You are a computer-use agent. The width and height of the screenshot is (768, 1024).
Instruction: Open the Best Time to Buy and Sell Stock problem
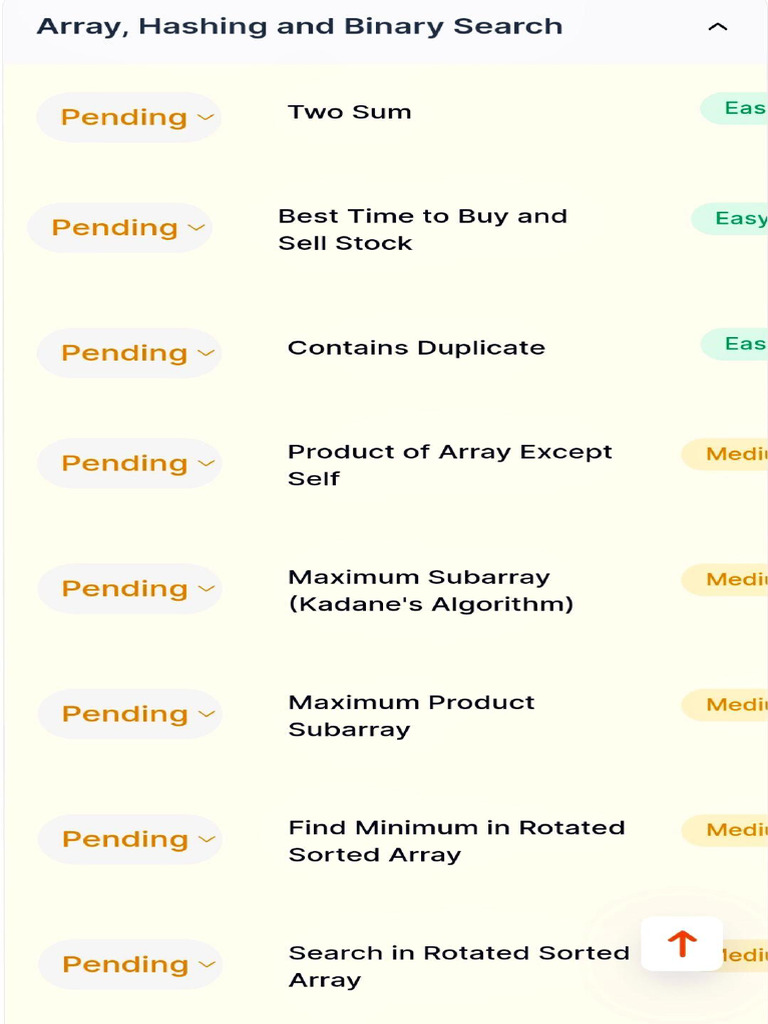pyautogui.click(x=421, y=229)
